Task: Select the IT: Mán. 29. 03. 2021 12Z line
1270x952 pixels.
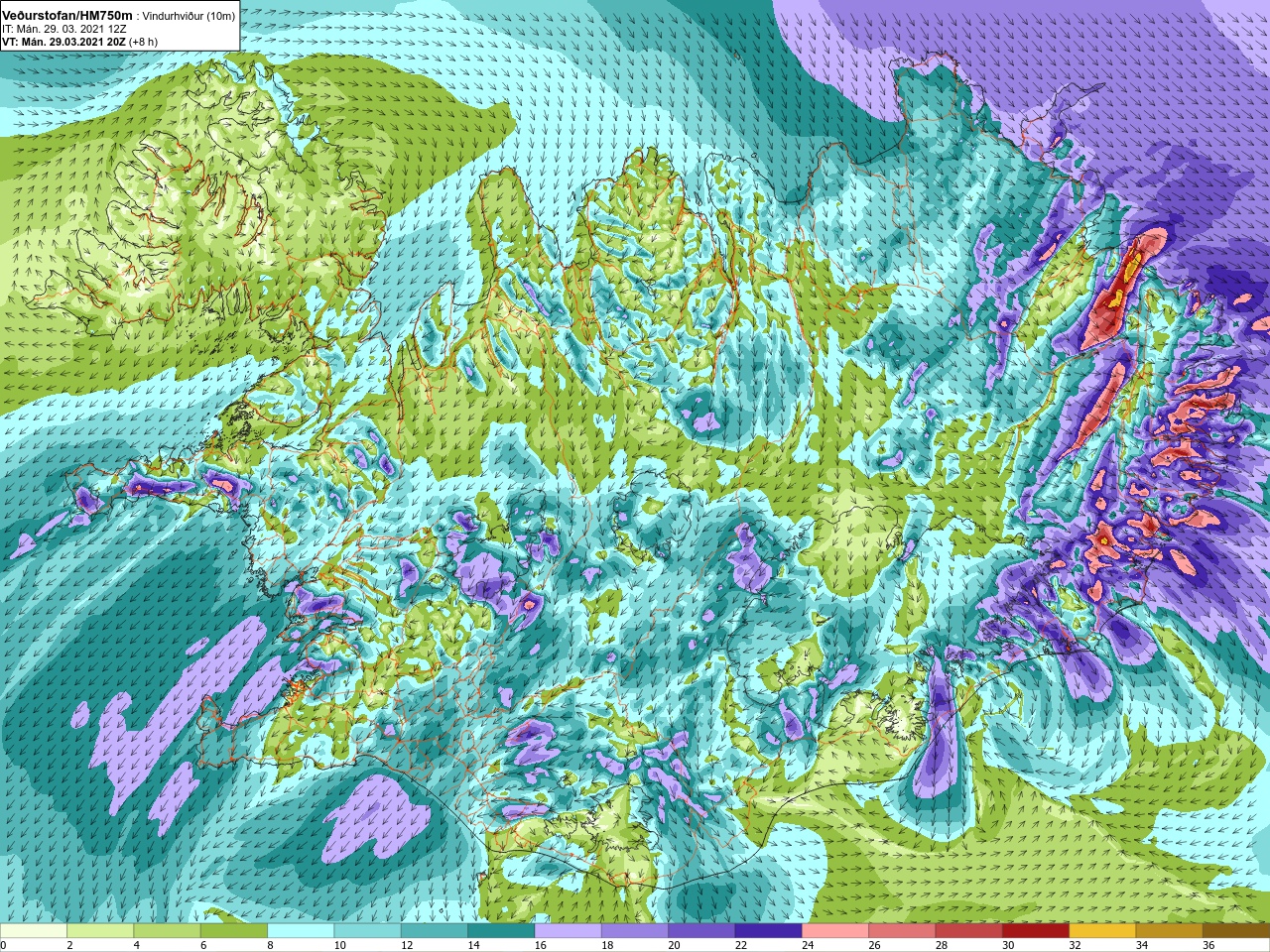Action: click(x=64, y=30)
